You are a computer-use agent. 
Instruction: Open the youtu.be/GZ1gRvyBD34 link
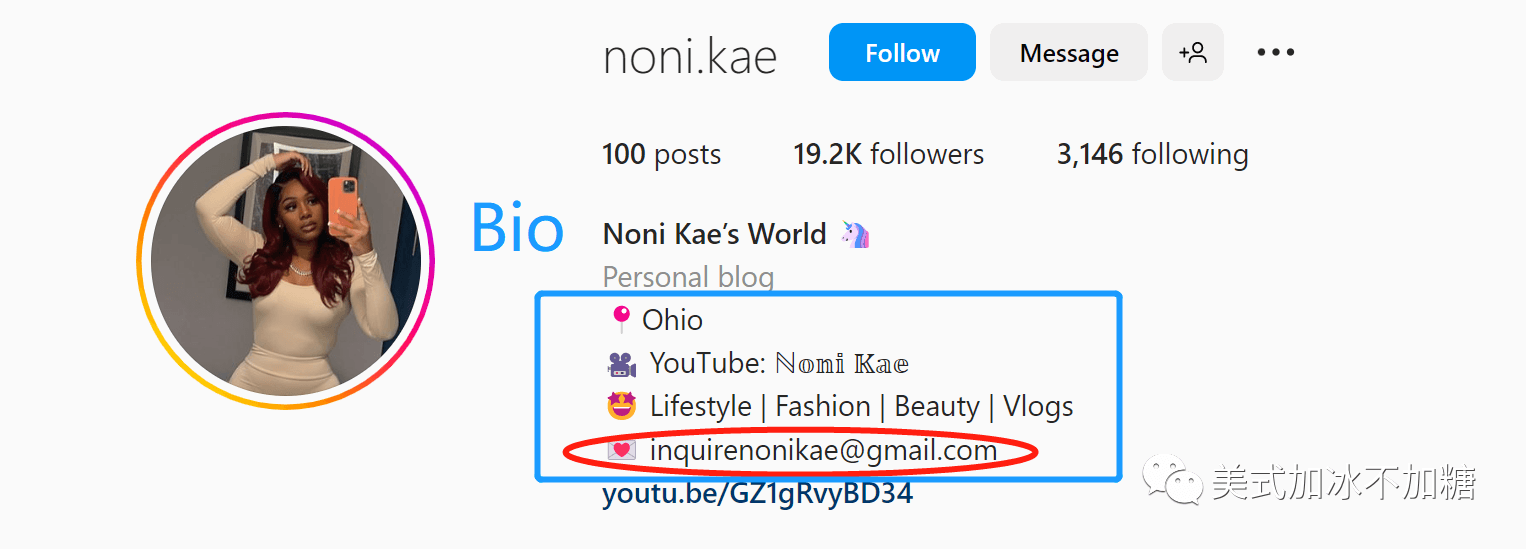click(757, 493)
